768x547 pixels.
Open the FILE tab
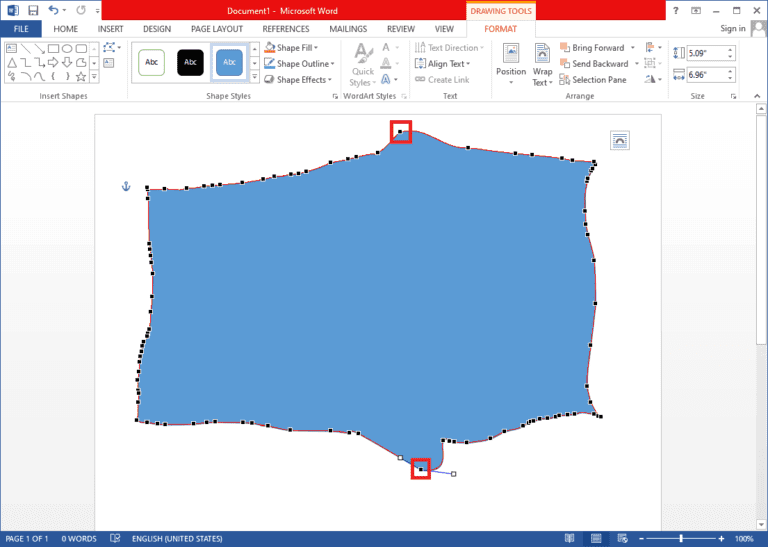pos(21,29)
